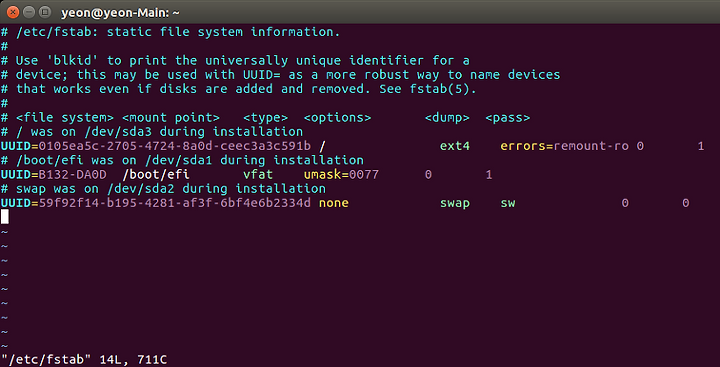Click the 'swap was on /dev/sda2' comment
This screenshot has width=720, height=367.
(163, 189)
